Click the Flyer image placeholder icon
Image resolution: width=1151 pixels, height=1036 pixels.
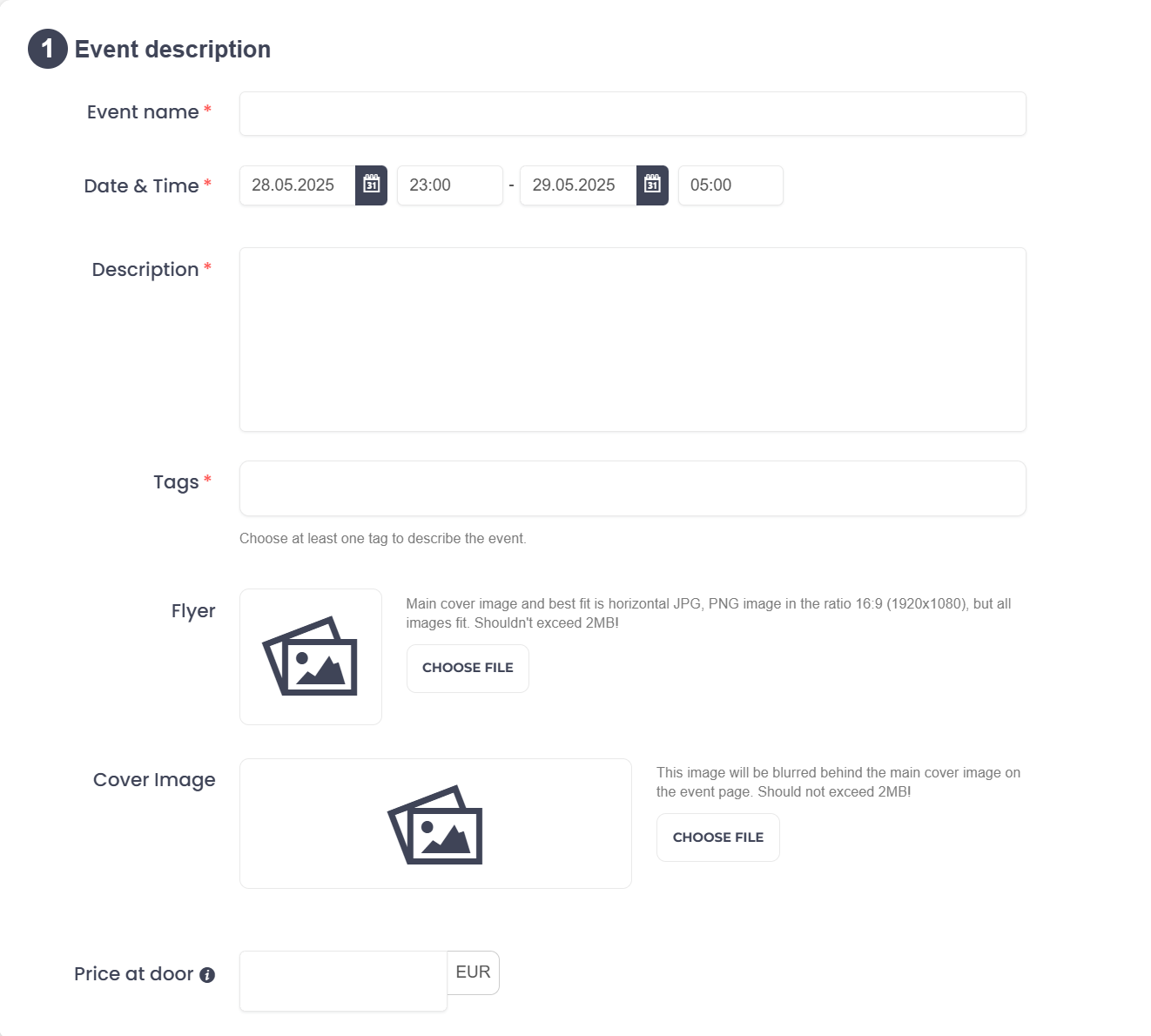coord(311,656)
